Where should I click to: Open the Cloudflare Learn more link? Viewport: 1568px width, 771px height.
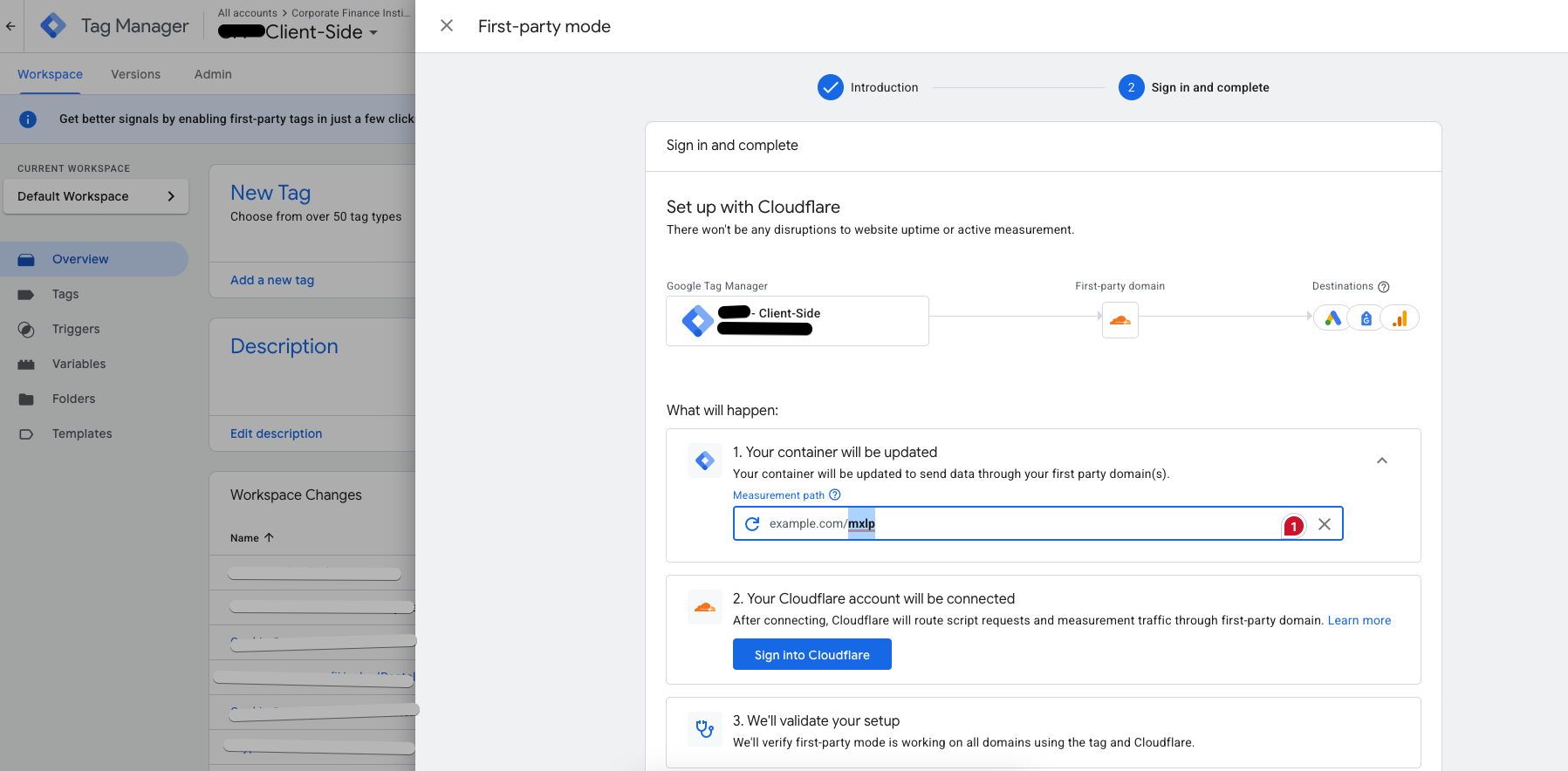tap(1359, 620)
